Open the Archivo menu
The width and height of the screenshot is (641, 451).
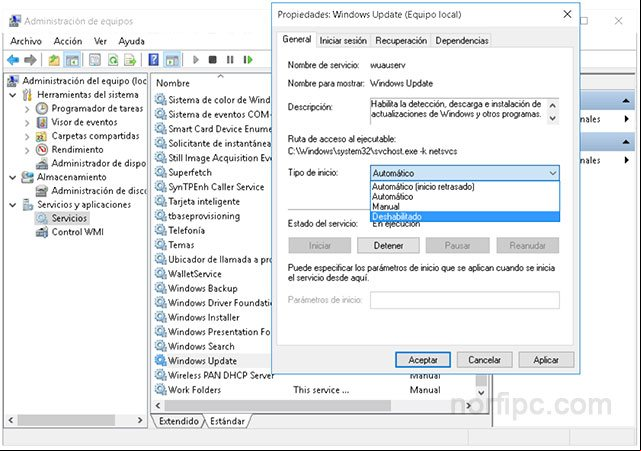coord(26,41)
